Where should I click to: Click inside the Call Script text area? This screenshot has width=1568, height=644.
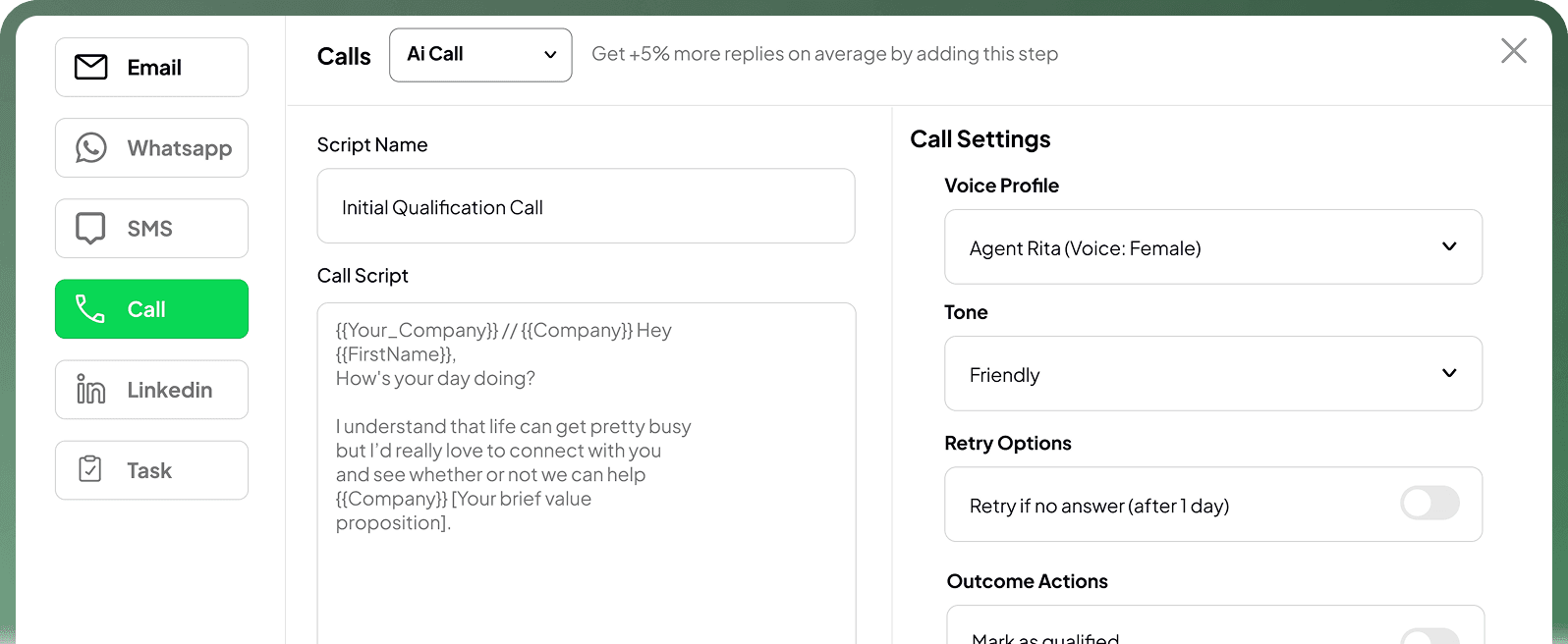(586, 569)
